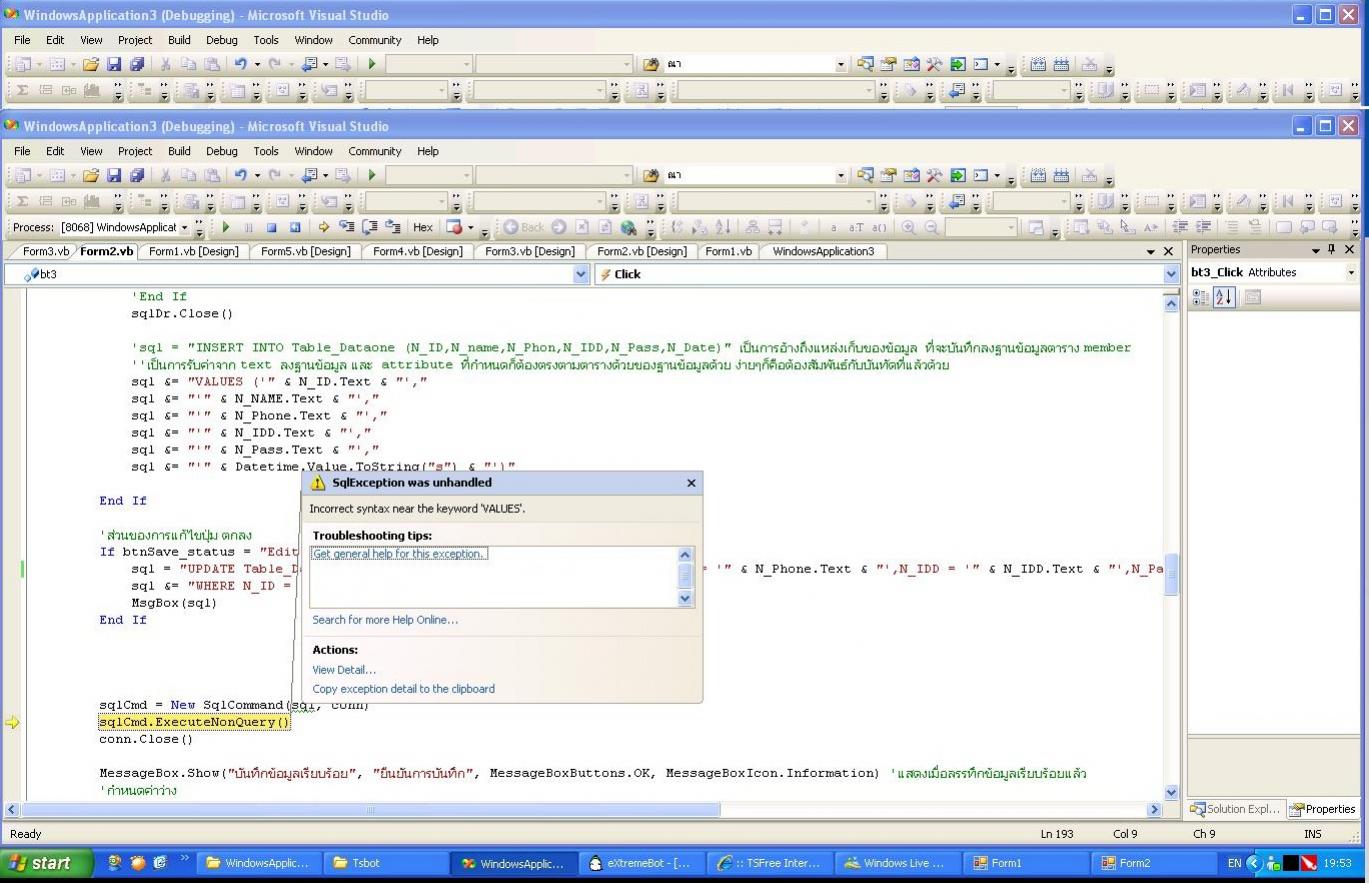
Task: Open Tools menu in back Visual Studio window
Action: tap(266, 40)
